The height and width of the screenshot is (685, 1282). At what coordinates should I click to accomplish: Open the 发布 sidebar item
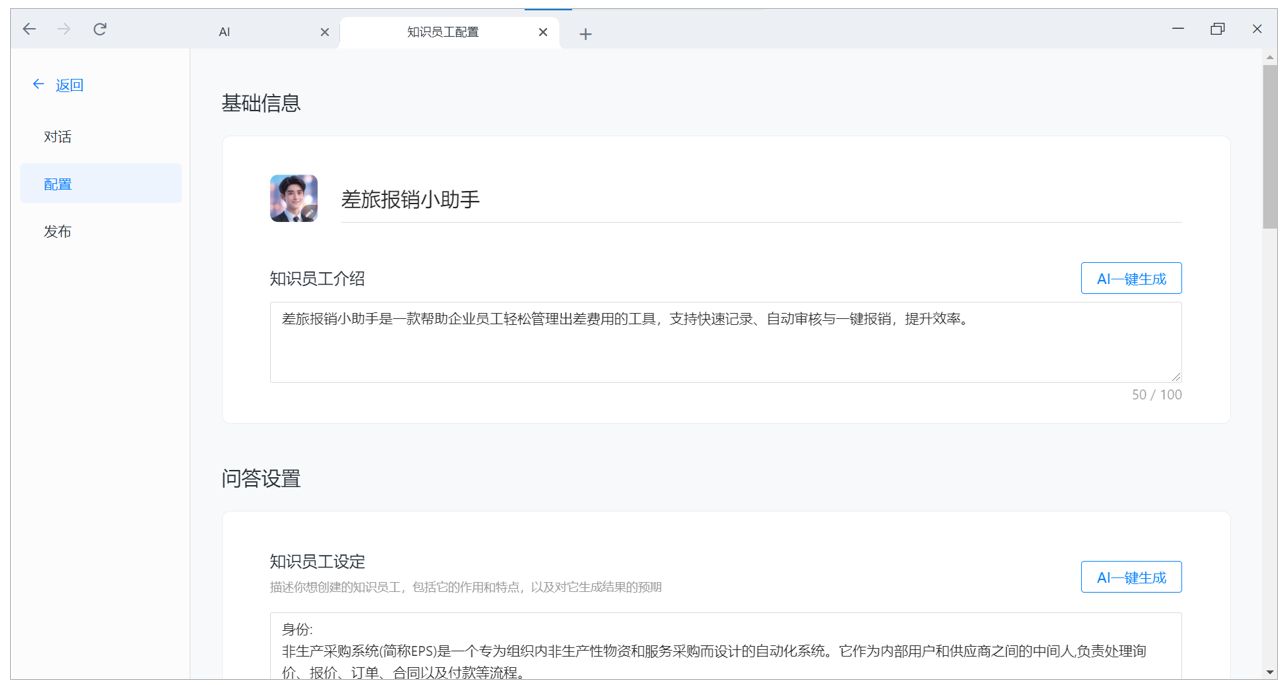click(x=101, y=231)
